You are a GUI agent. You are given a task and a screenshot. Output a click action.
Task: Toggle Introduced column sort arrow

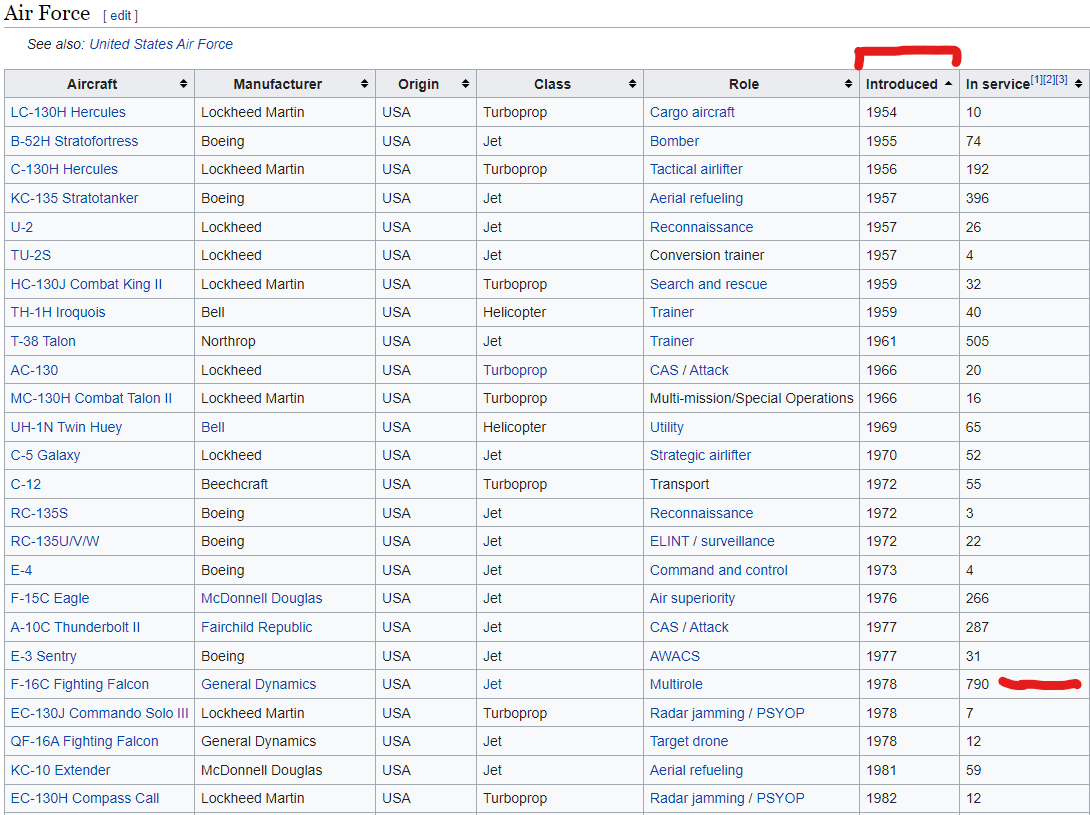coord(948,83)
